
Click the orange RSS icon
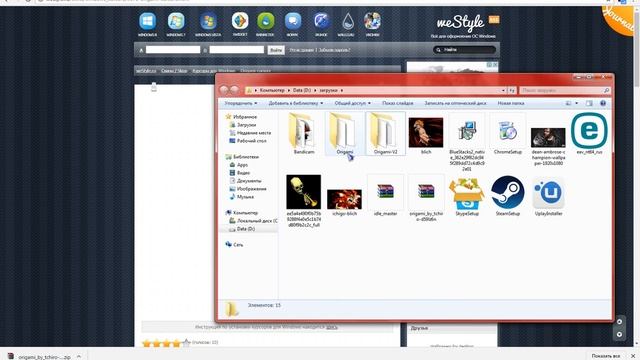click(494, 20)
